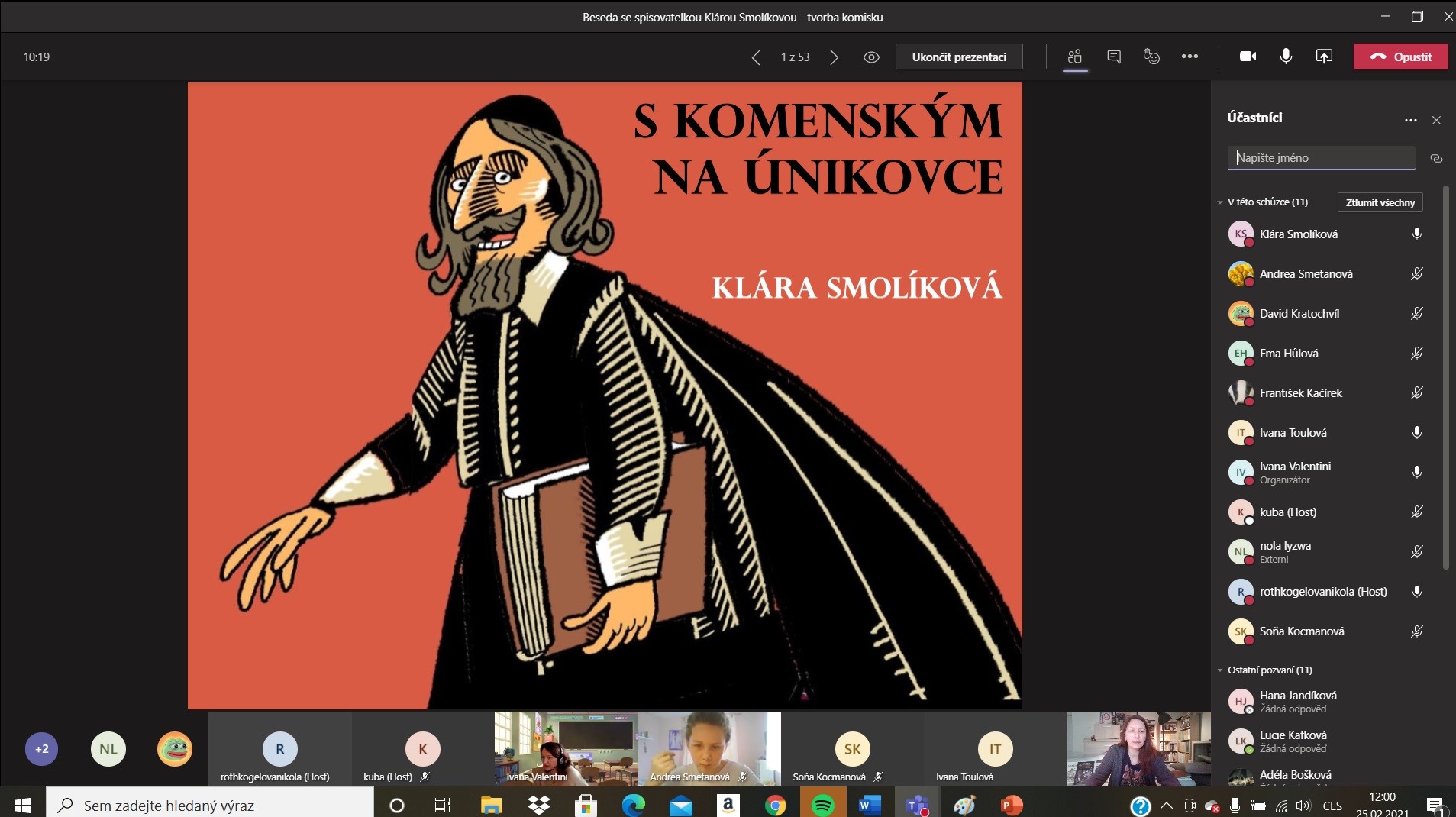Select kuba (Host) video tile
1456x817 pixels.
tap(423, 749)
